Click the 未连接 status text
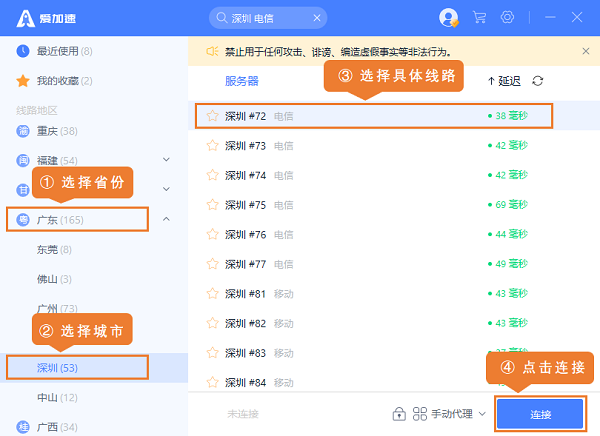The height and width of the screenshot is (436, 600). tap(243, 414)
